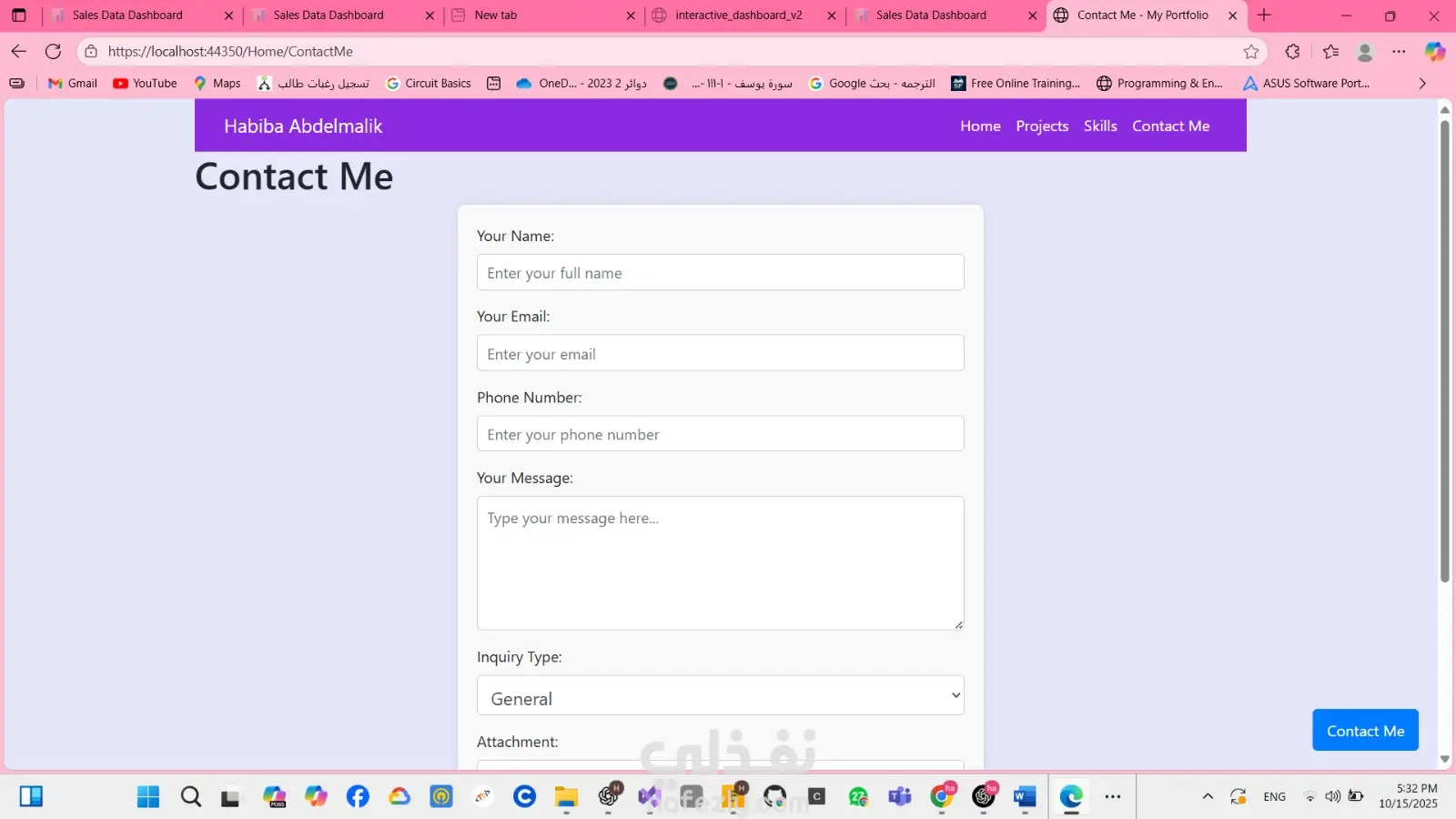Open the browser Extensions icon

(1292, 52)
